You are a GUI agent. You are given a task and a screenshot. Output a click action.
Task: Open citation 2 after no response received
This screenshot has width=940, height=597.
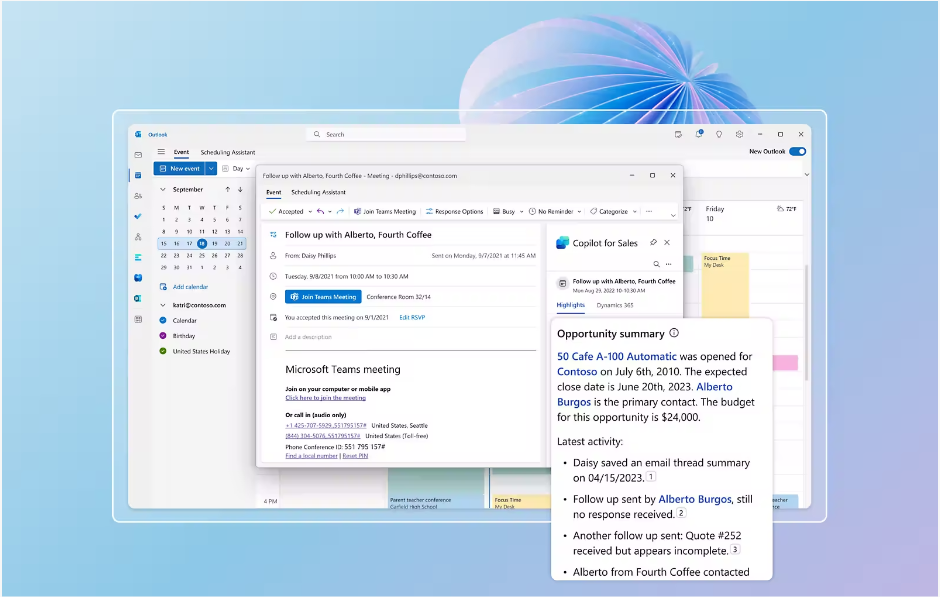point(681,513)
